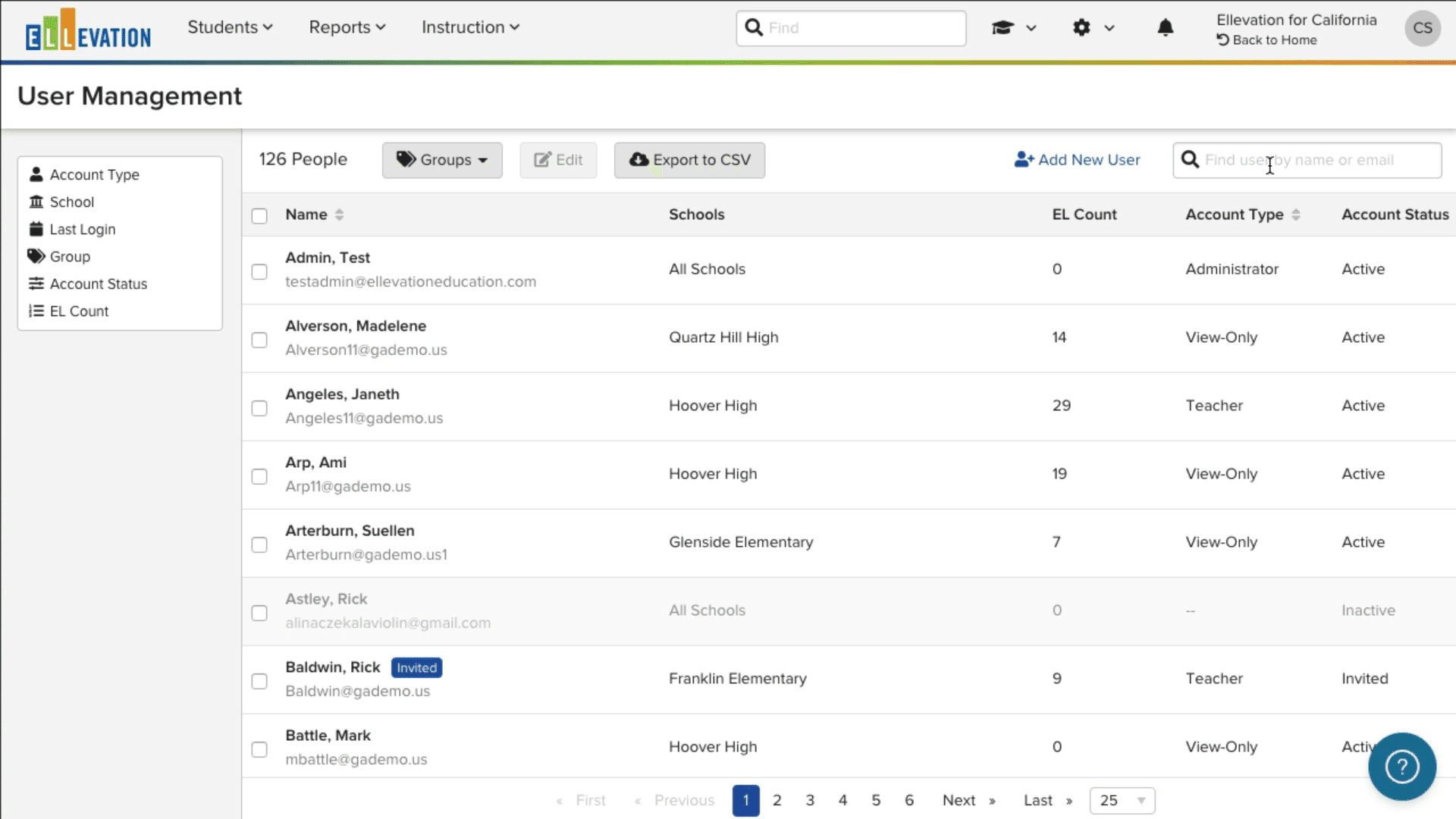Viewport: 1456px width, 819px height.
Task: Go to the Next page
Action: coord(968,800)
